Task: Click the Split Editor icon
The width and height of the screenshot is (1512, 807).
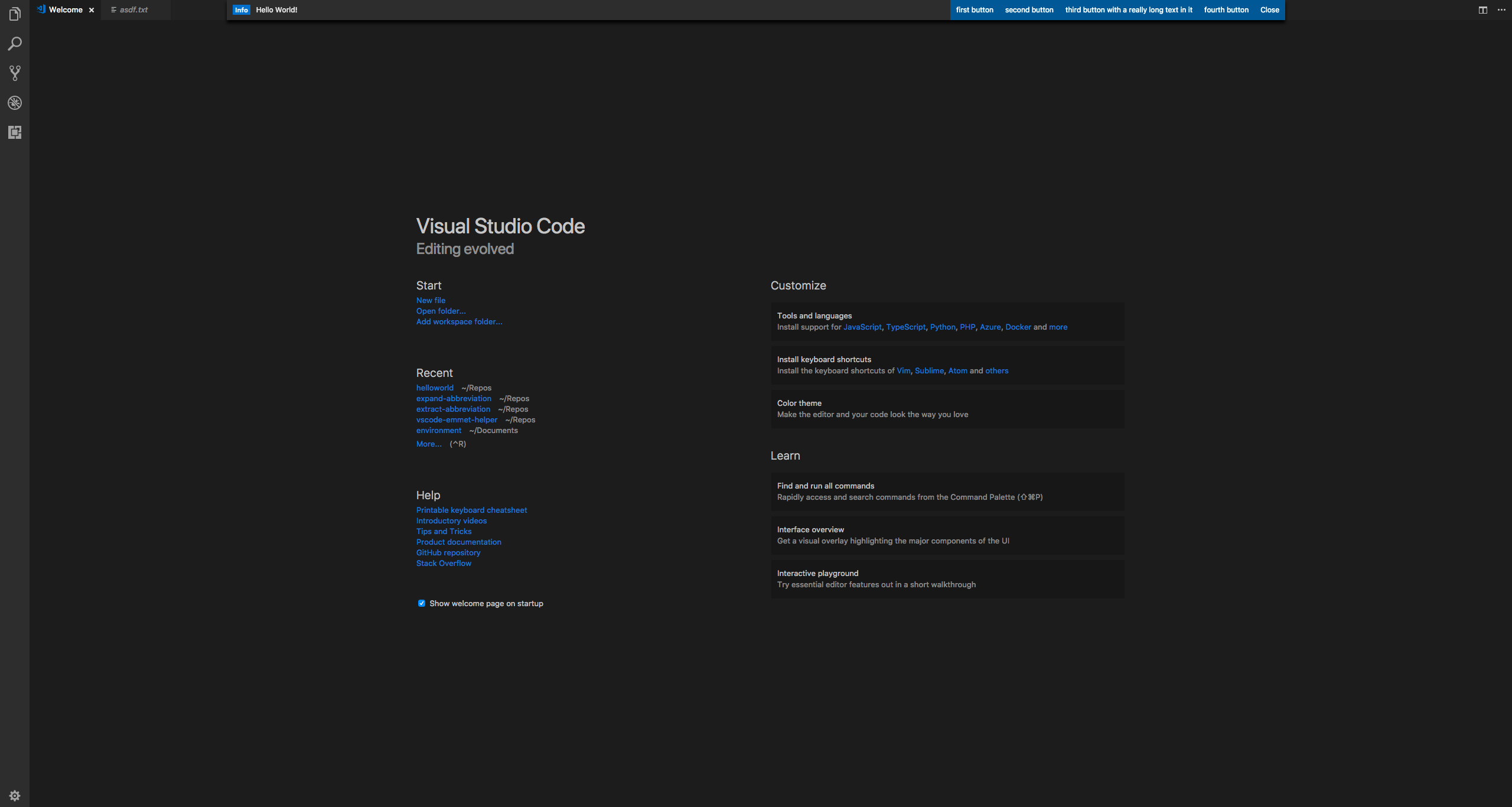Action: point(1482,10)
